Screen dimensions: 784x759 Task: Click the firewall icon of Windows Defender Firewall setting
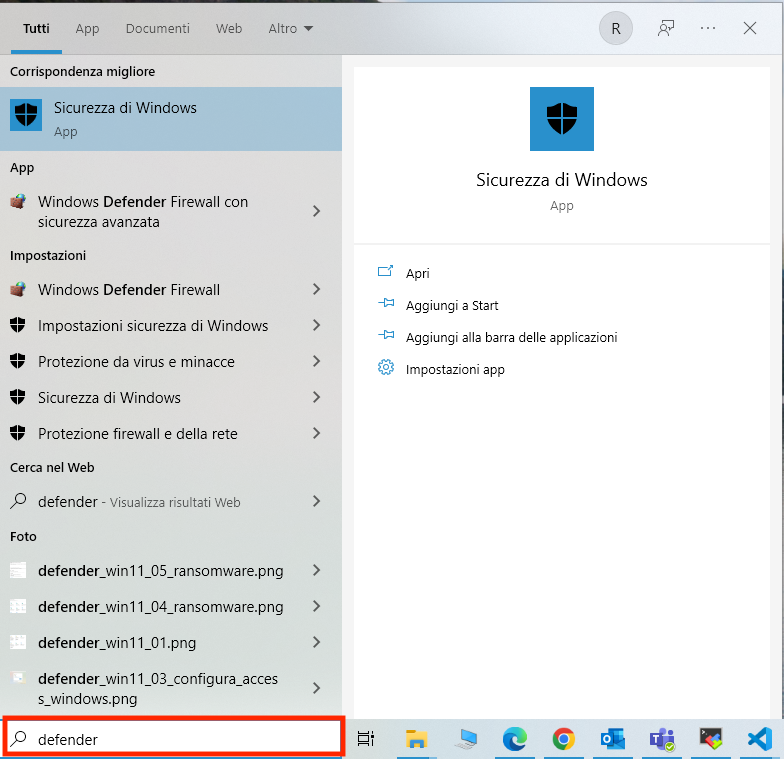(x=18, y=289)
